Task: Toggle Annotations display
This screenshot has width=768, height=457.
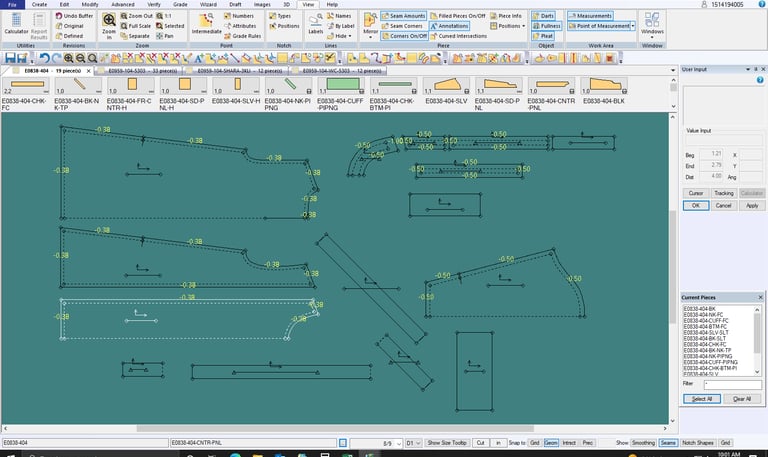Action: pyautogui.click(x=449, y=26)
